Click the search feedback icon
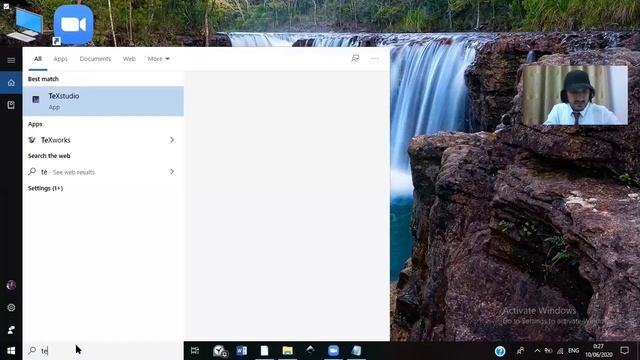The image size is (640, 360). tap(355, 59)
